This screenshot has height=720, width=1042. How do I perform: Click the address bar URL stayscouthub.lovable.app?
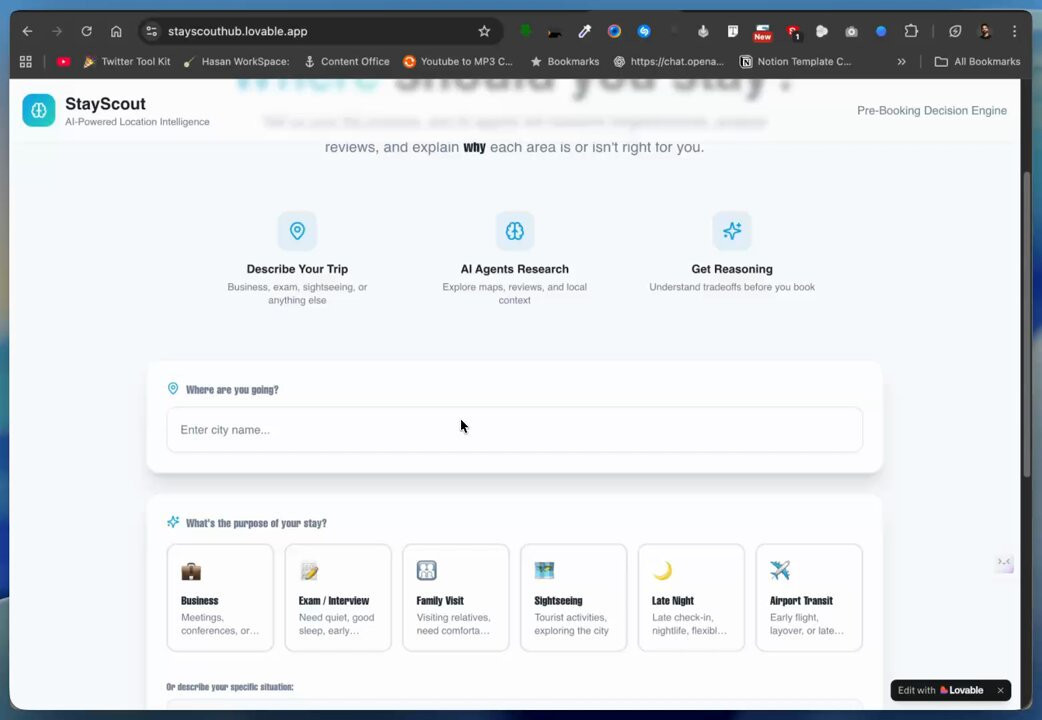click(x=237, y=31)
